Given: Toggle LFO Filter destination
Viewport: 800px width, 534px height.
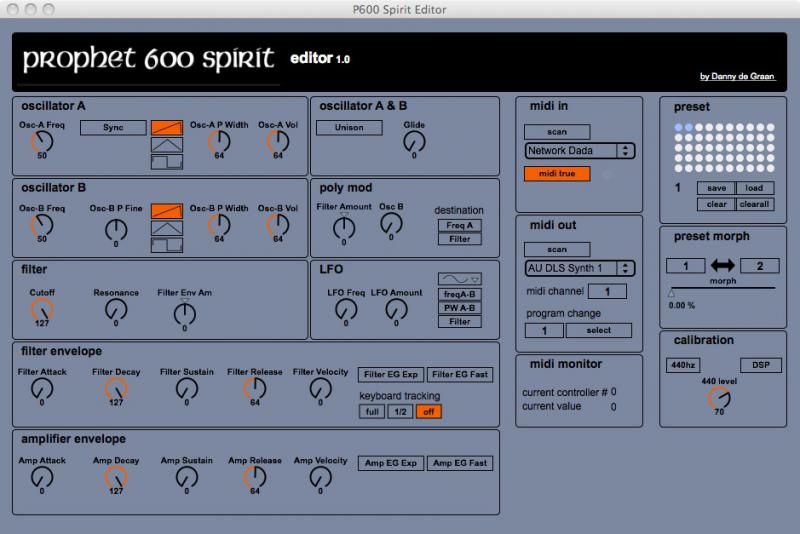Looking at the screenshot, I should click(460, 321).
